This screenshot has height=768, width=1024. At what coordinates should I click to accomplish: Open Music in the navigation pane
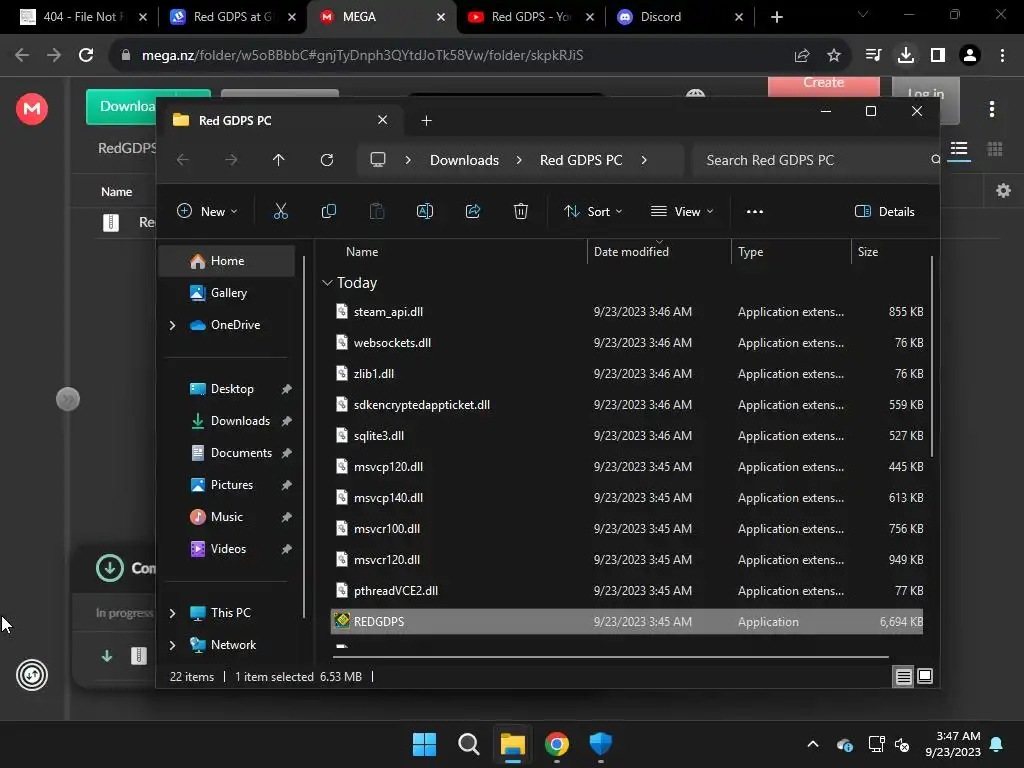[228, 517]
